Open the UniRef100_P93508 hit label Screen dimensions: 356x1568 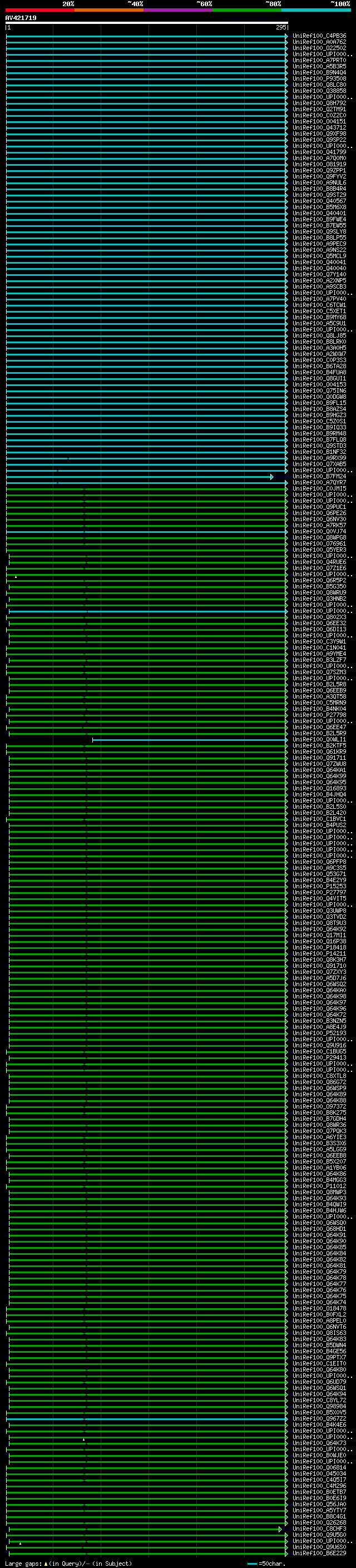[319, 79]
